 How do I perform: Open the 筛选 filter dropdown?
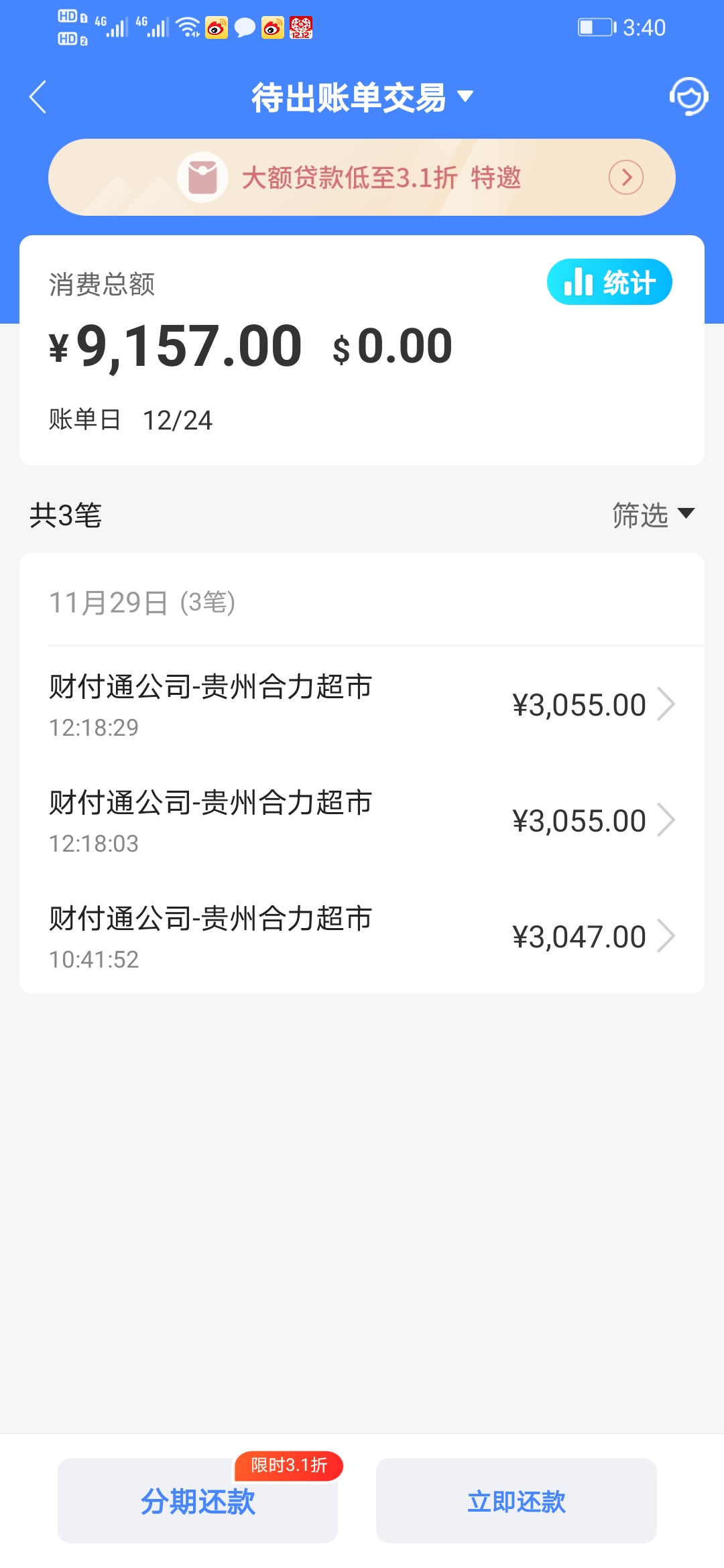click(x=653, y=515)
